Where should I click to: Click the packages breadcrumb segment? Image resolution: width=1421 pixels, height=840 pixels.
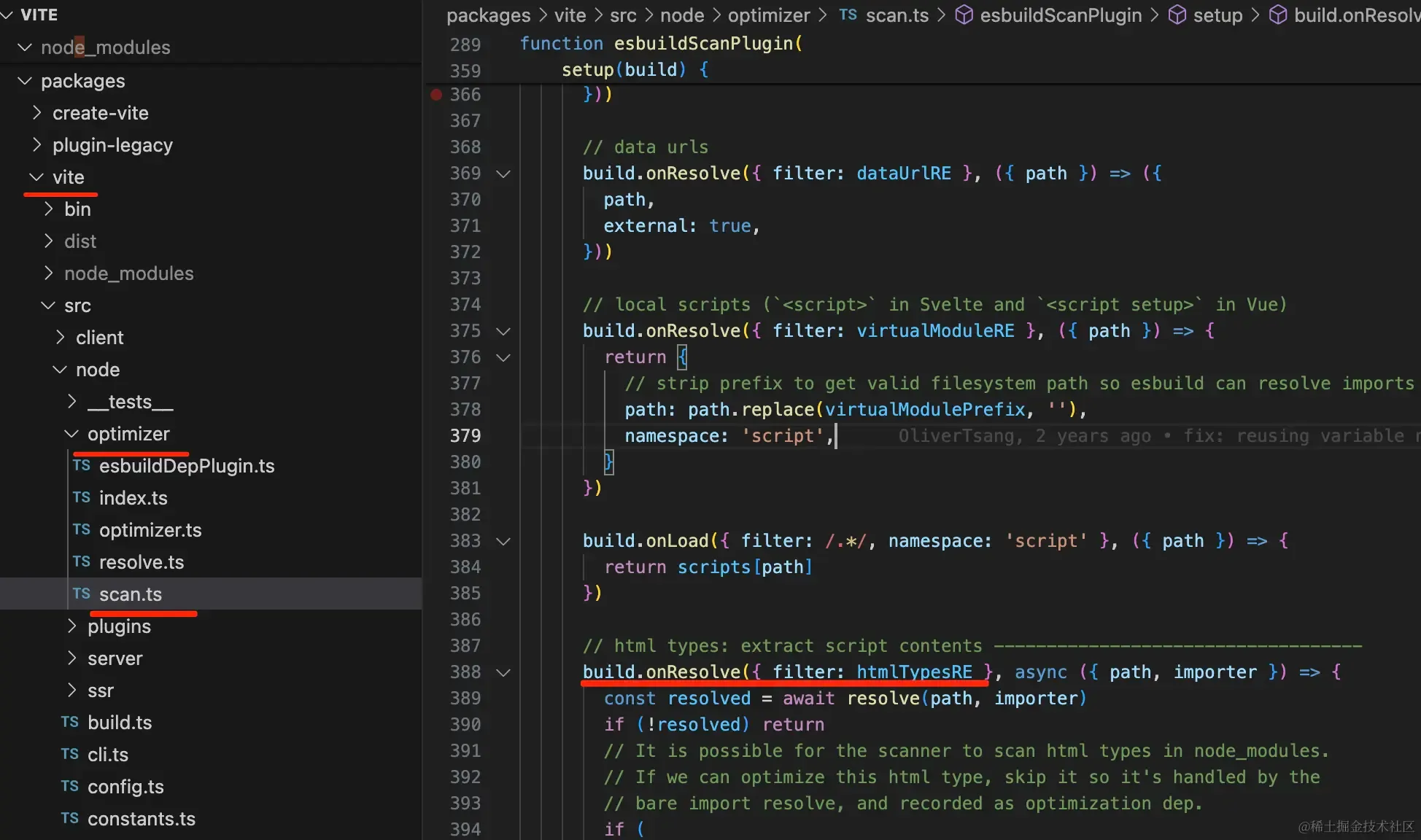pos(488,15)
